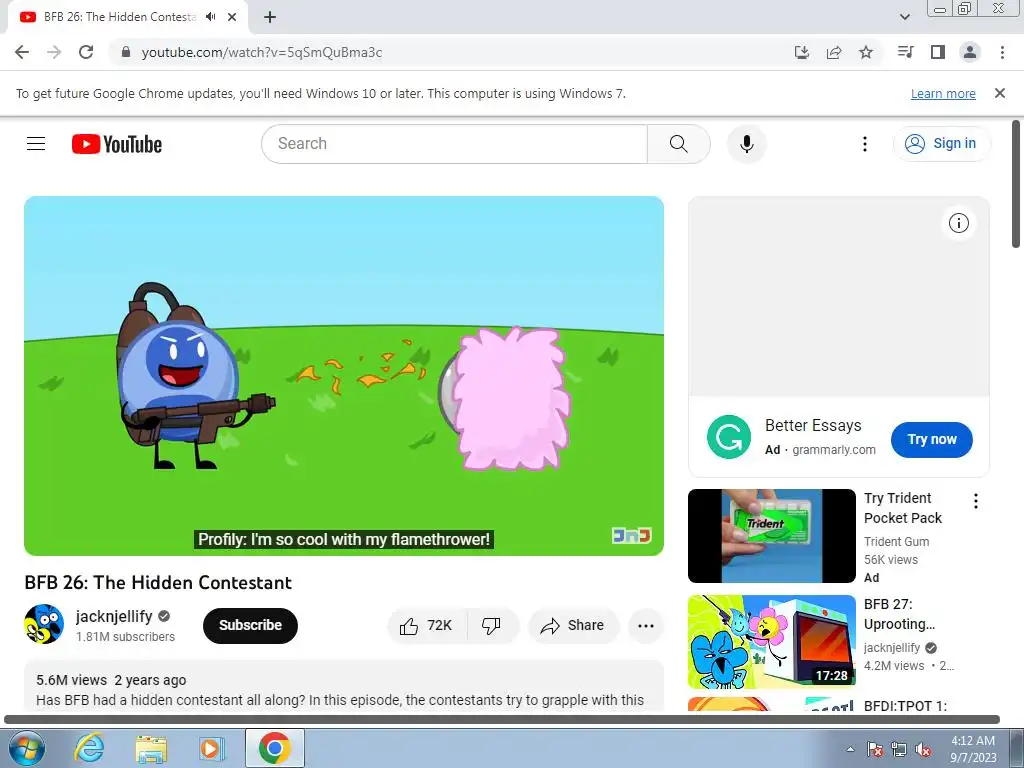Viewport: 1024px width, 768px height.
Task: Open the jacknjellify channel name link
Action: tap(114, 616)
